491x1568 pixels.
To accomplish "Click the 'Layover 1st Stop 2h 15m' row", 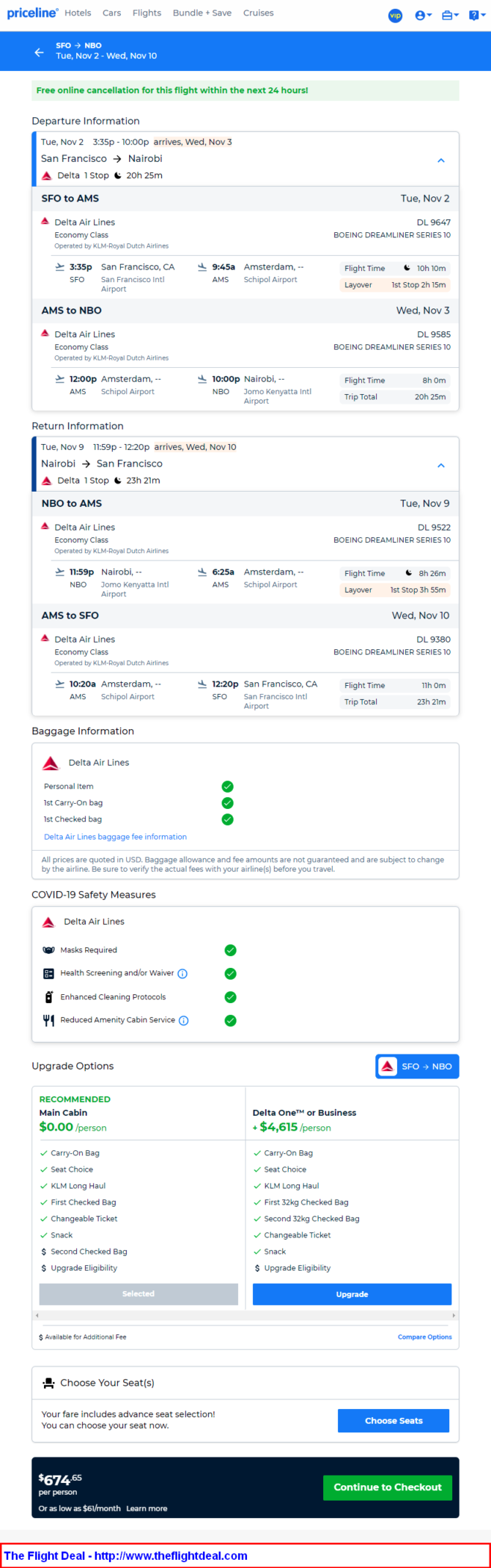I will pos(395,285).
